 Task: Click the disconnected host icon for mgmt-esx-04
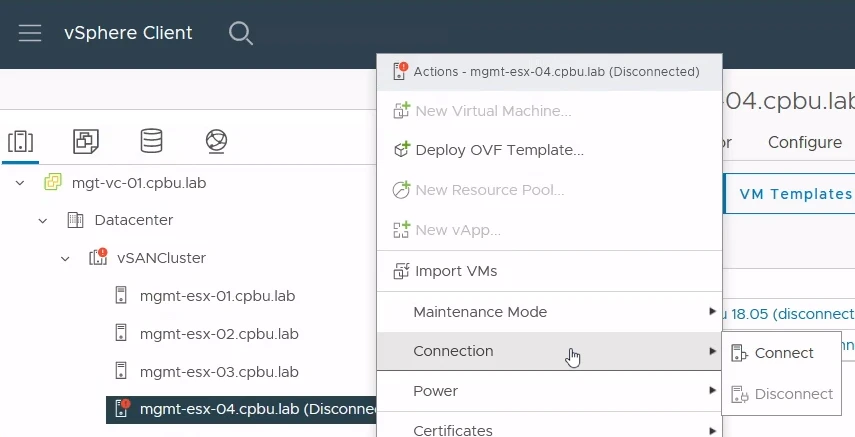coord(123,409)
